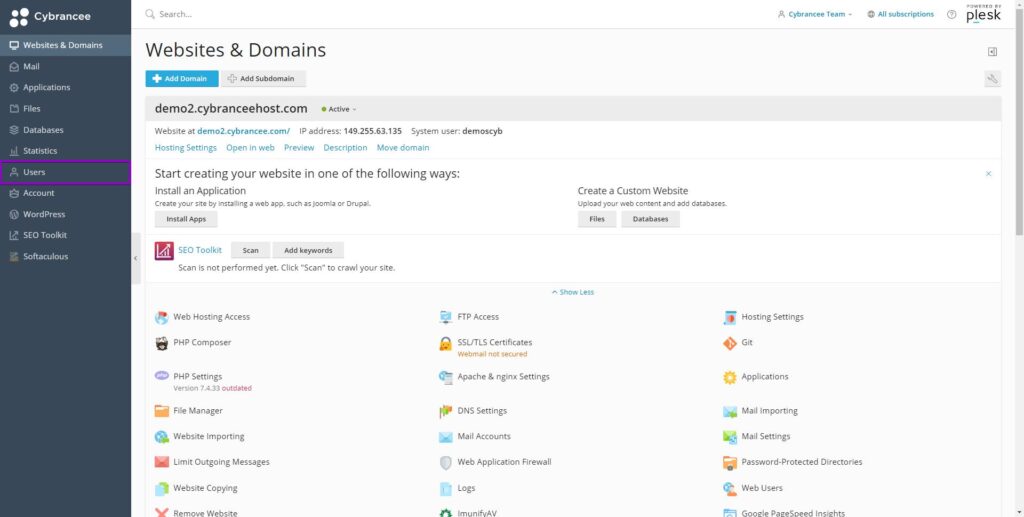Open WordPress in the sidebar
Viewport: 1024px width, 517px height.
coord(65,214)
